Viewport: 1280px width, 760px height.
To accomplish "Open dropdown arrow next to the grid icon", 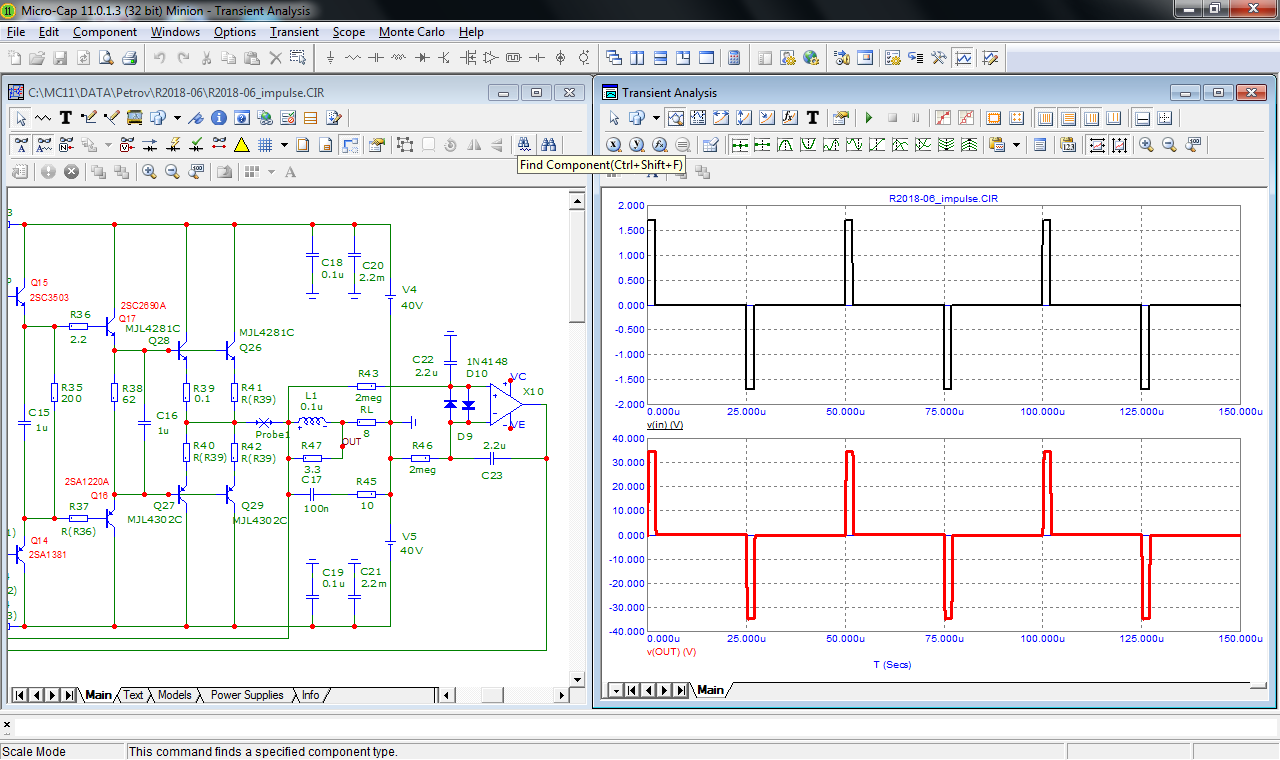I will click(284, 145).
